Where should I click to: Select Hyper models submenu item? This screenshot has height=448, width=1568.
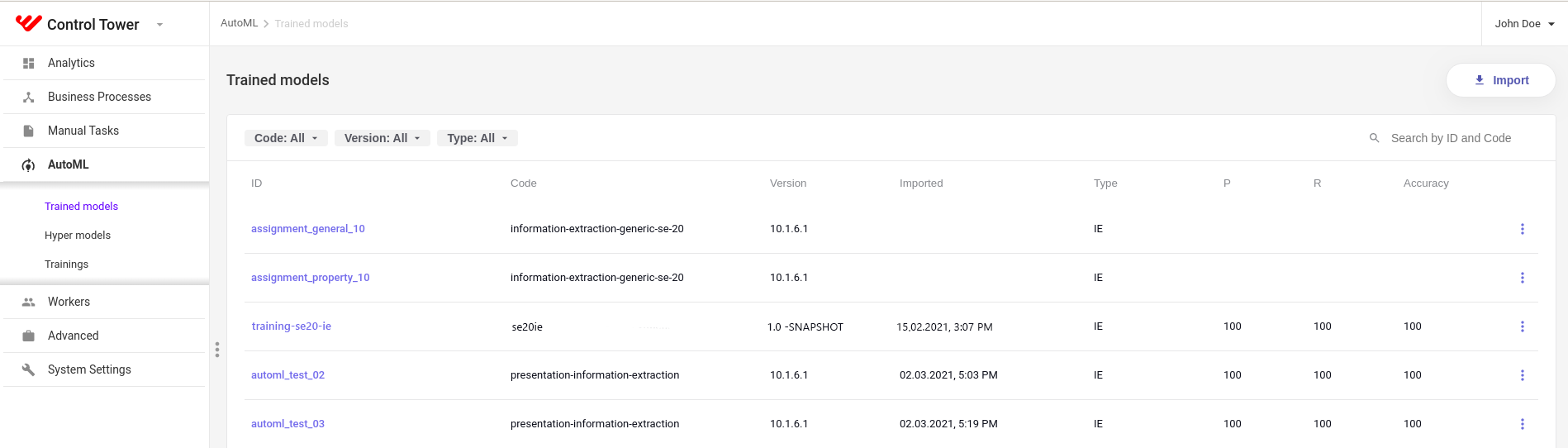pyautogui.click(x=78, y=235)
